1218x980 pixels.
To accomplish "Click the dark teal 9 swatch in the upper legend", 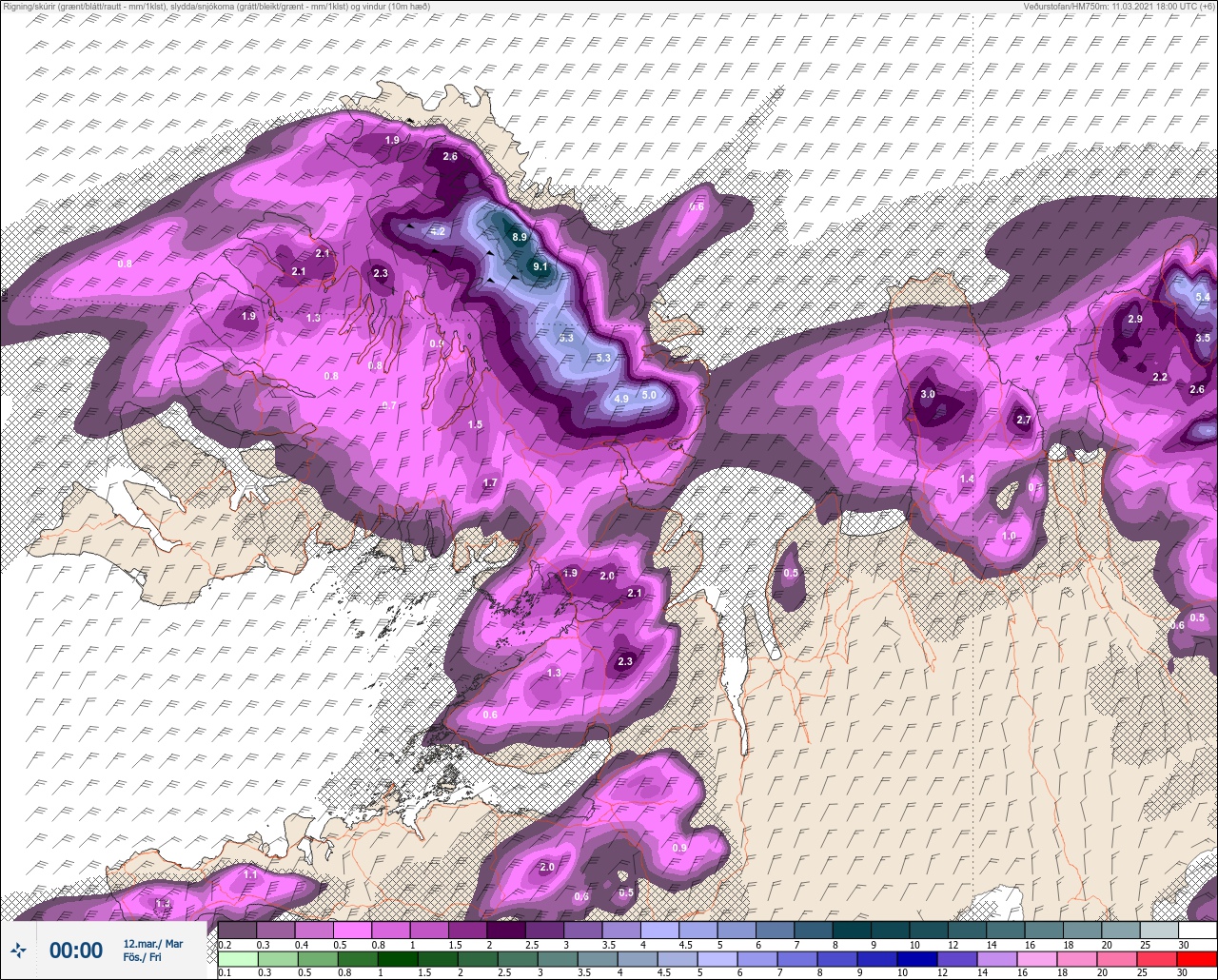I will pyautogui.click(x=890, y=930).
